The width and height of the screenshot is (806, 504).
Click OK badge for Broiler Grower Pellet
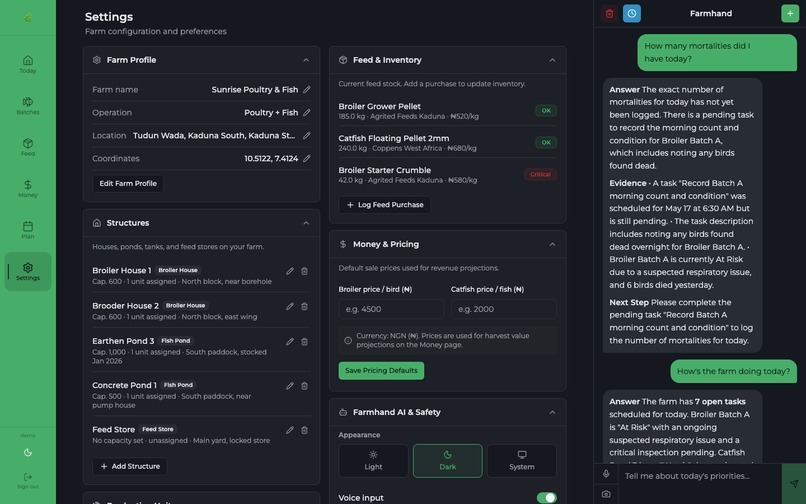pos(546,111)
